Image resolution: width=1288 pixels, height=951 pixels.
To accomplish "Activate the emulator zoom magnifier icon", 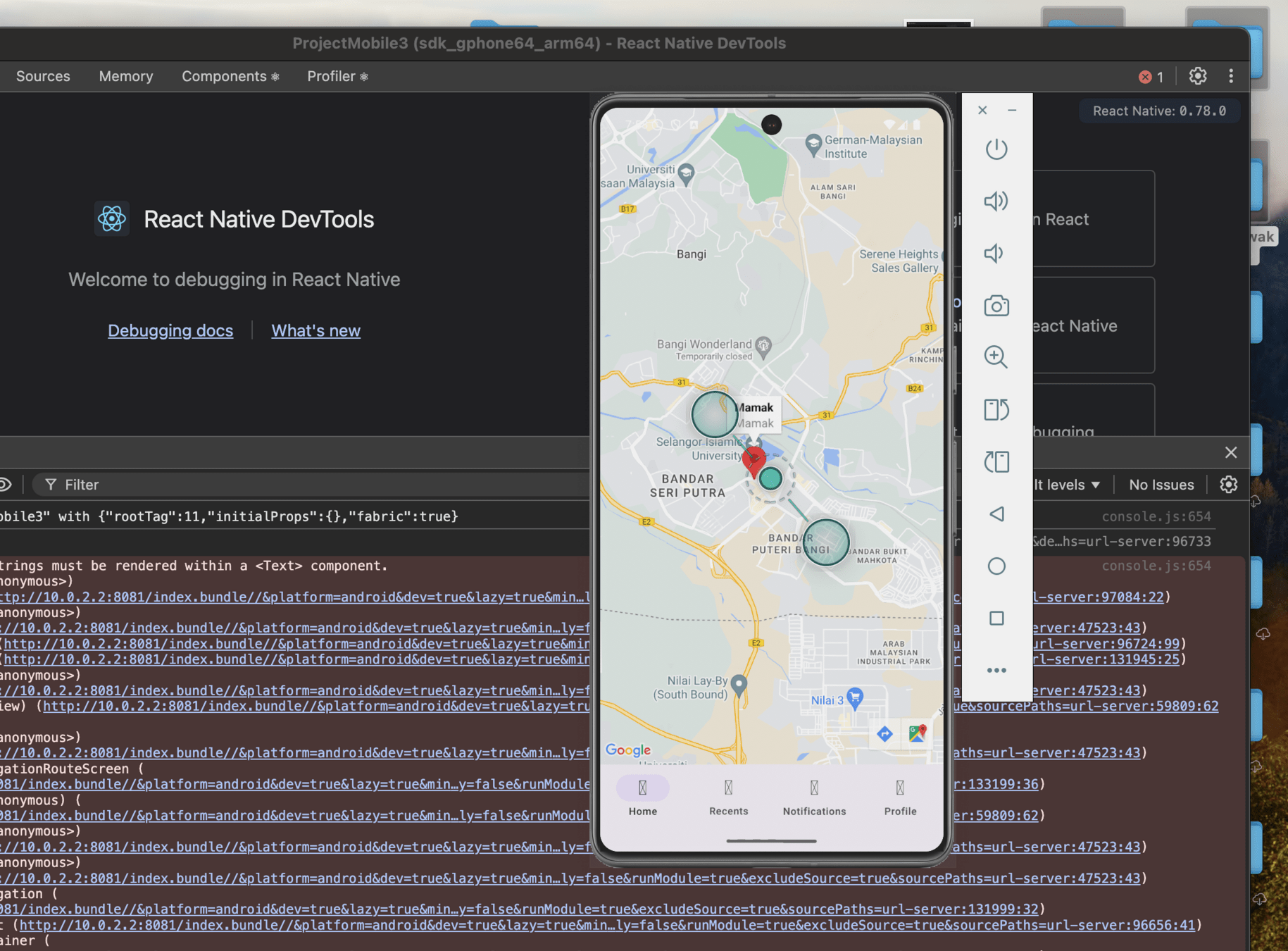I will [996, 357].
